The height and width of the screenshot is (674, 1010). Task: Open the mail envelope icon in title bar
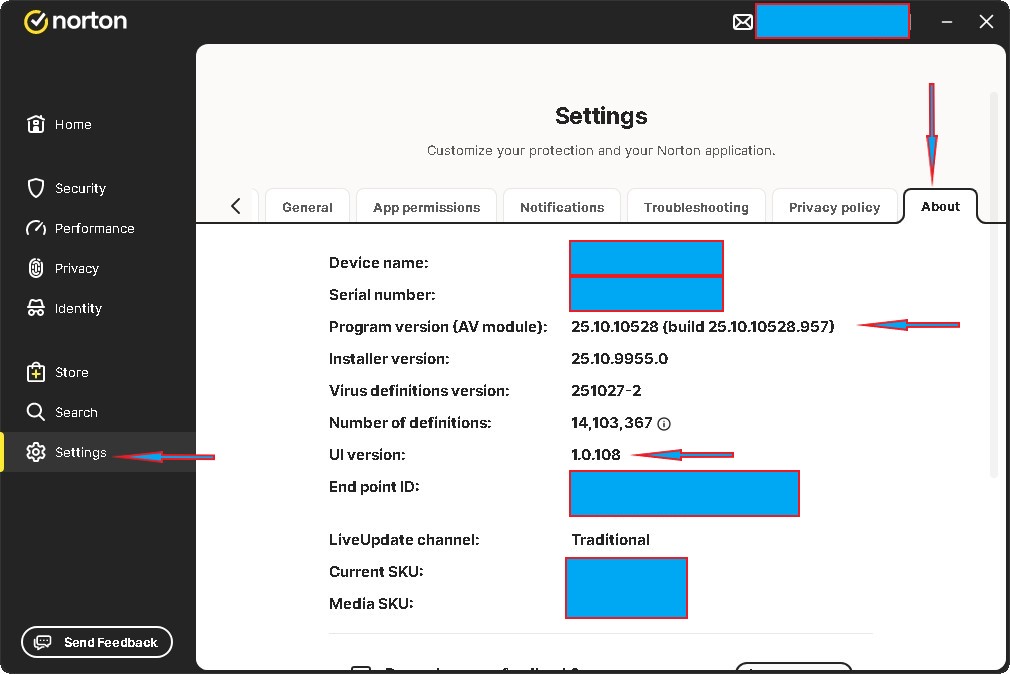click(x=742, y=22)
